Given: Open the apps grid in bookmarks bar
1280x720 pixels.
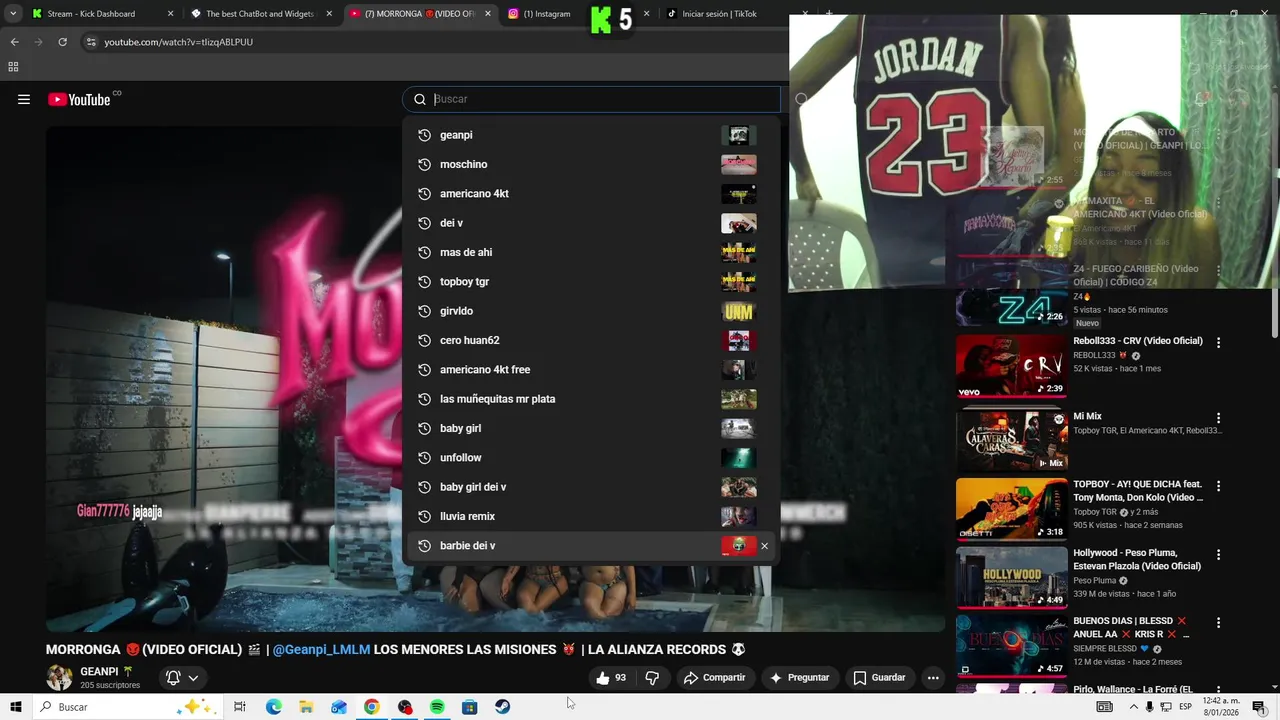Looking at the screenshot, I should pyautogui.click(x=13, y=67).
